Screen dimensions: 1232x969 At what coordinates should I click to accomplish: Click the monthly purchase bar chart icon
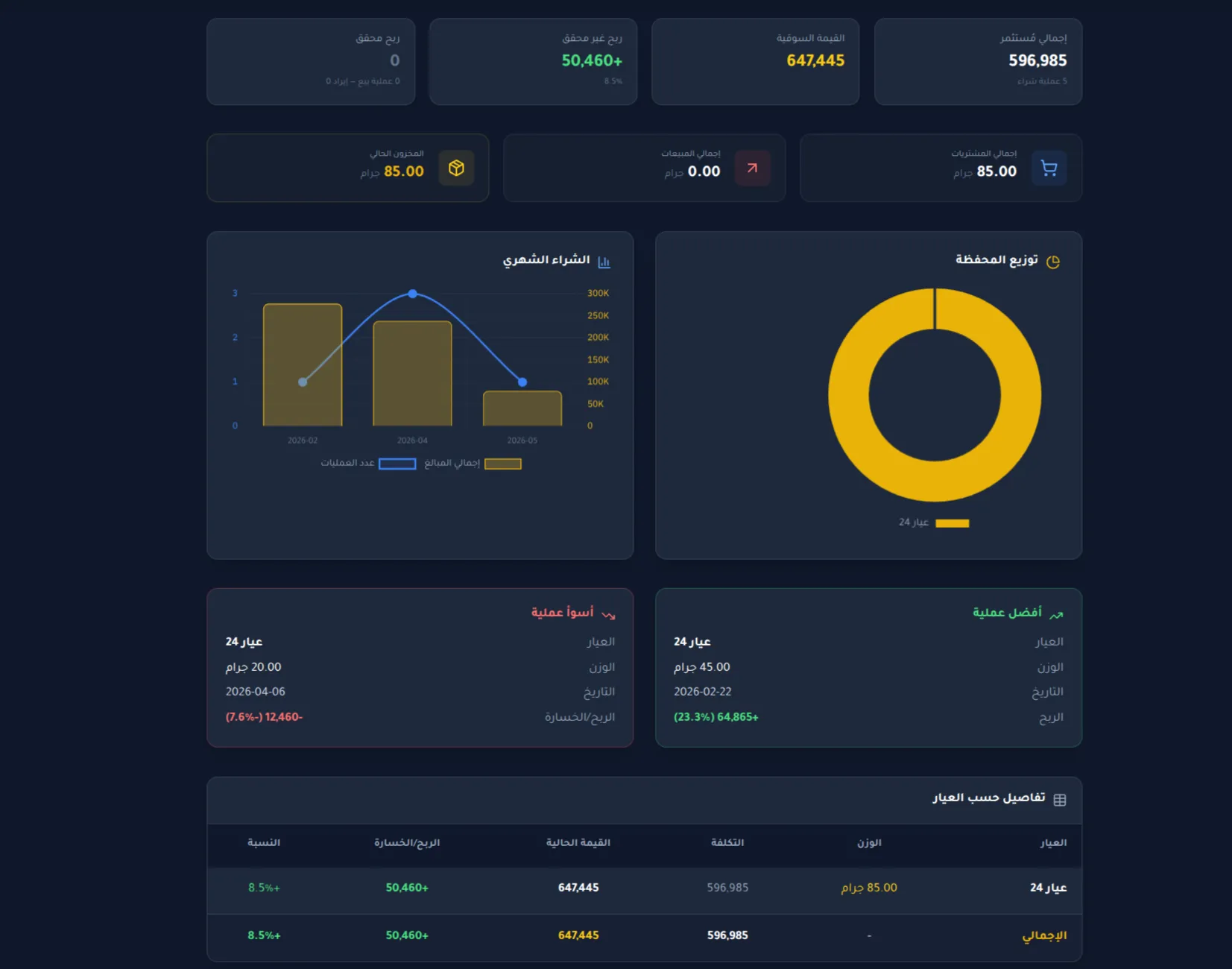[x=604, y=262]
